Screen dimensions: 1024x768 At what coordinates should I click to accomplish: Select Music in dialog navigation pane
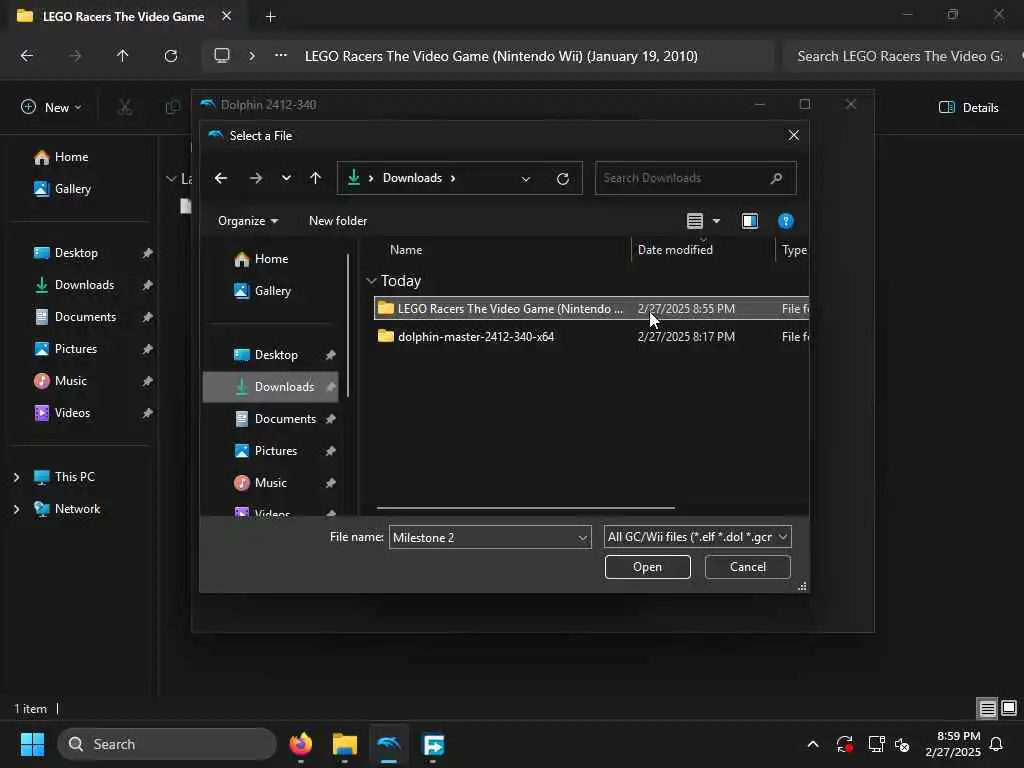[271, 483]
